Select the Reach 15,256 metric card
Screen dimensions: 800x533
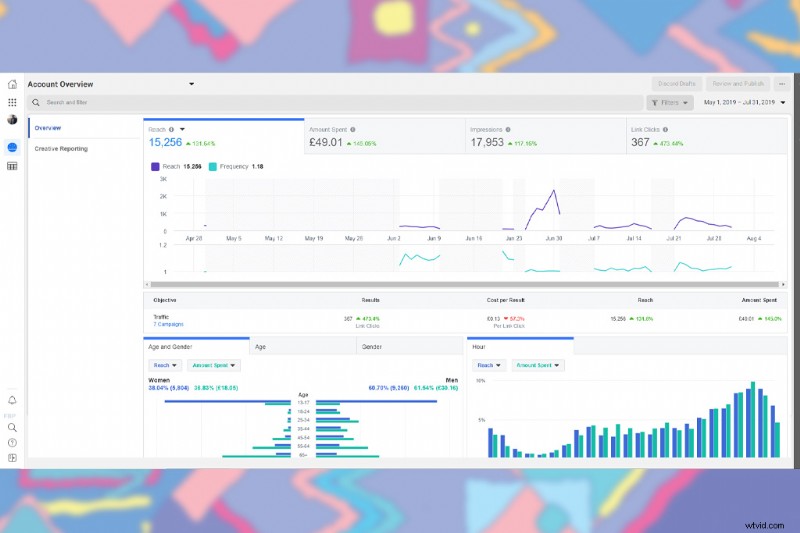pos(224,136)
